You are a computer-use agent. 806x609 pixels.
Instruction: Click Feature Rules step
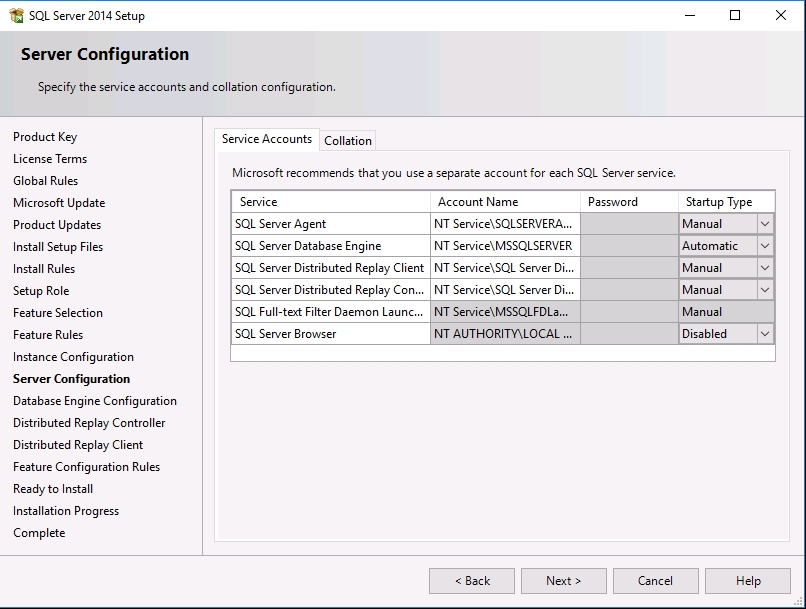[x=48, y=335]
